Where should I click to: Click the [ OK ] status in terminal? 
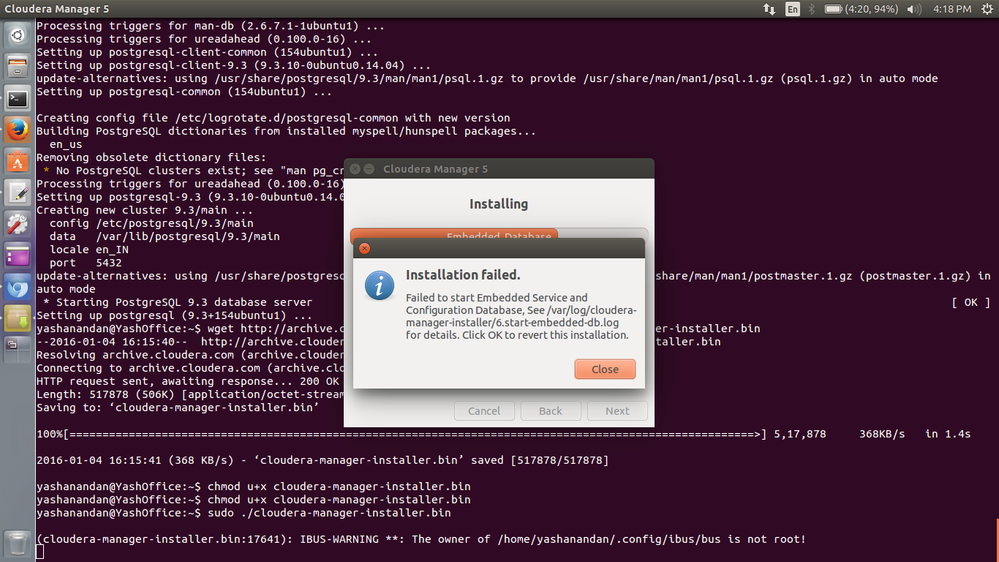pos(970,302)
